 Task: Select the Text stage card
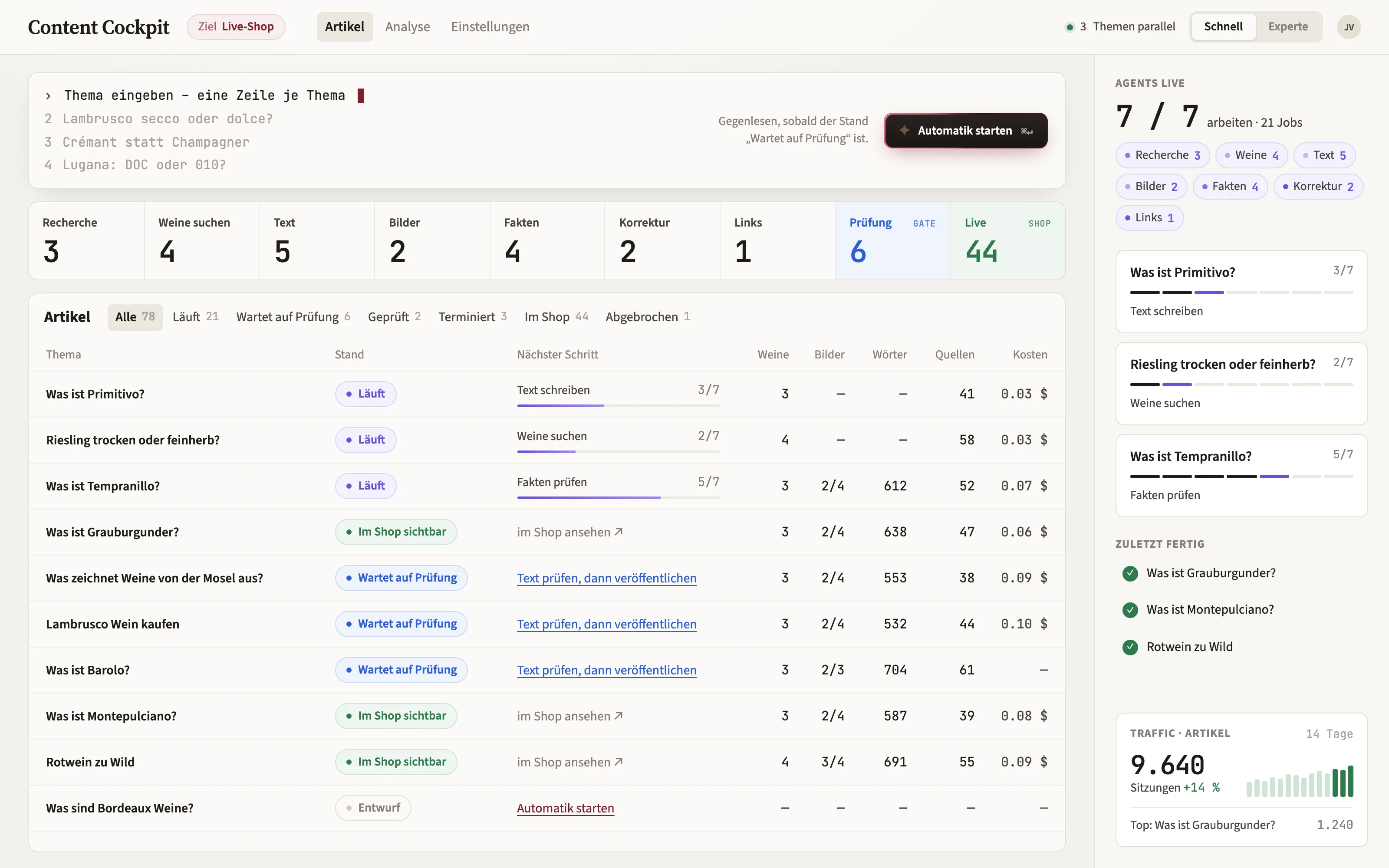(x=317, y=241)
